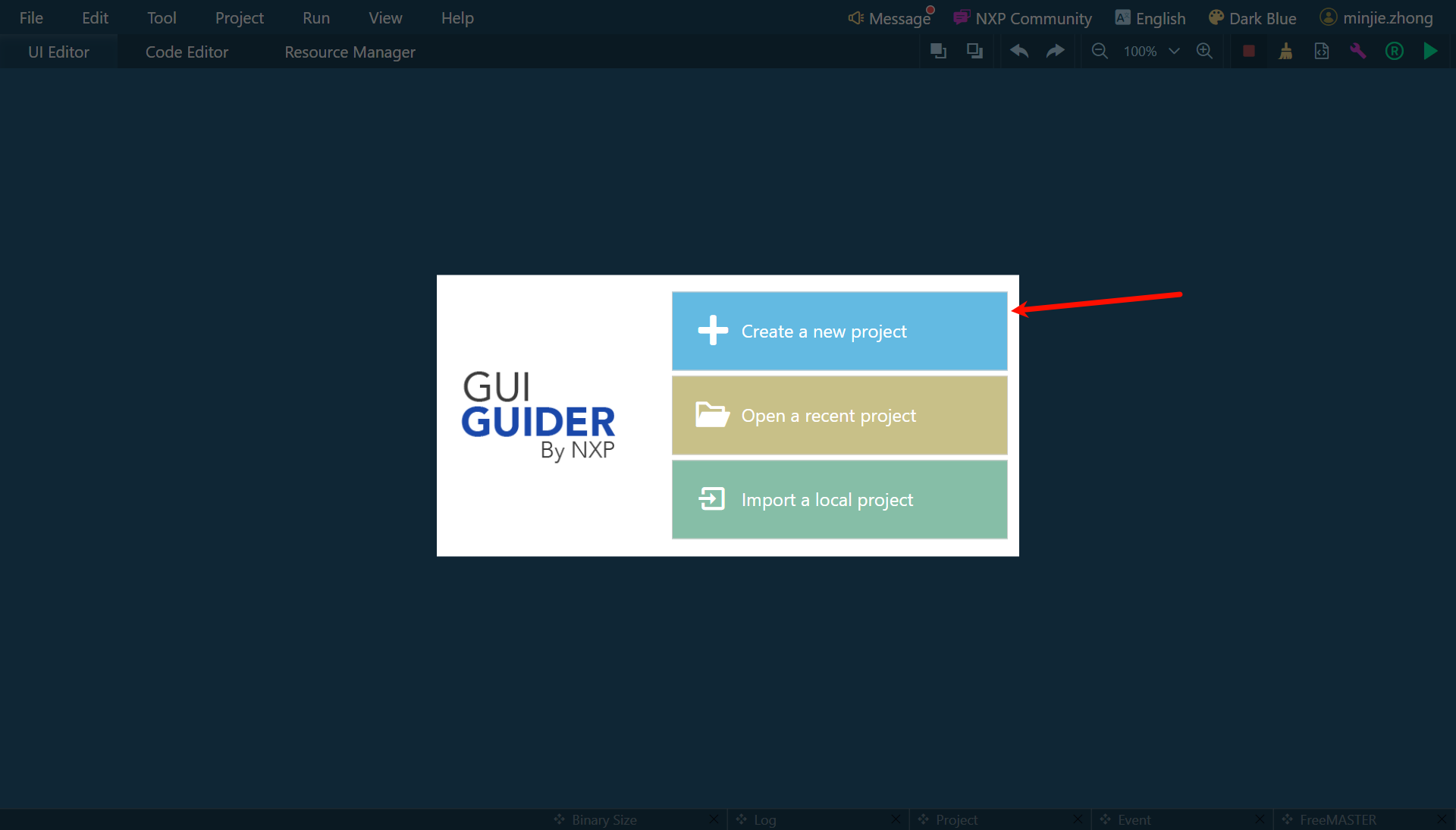The height and width of the screenshot is (830, 1456).
Task: Click the undo arrow icon
Action: tap(1019, 52)
